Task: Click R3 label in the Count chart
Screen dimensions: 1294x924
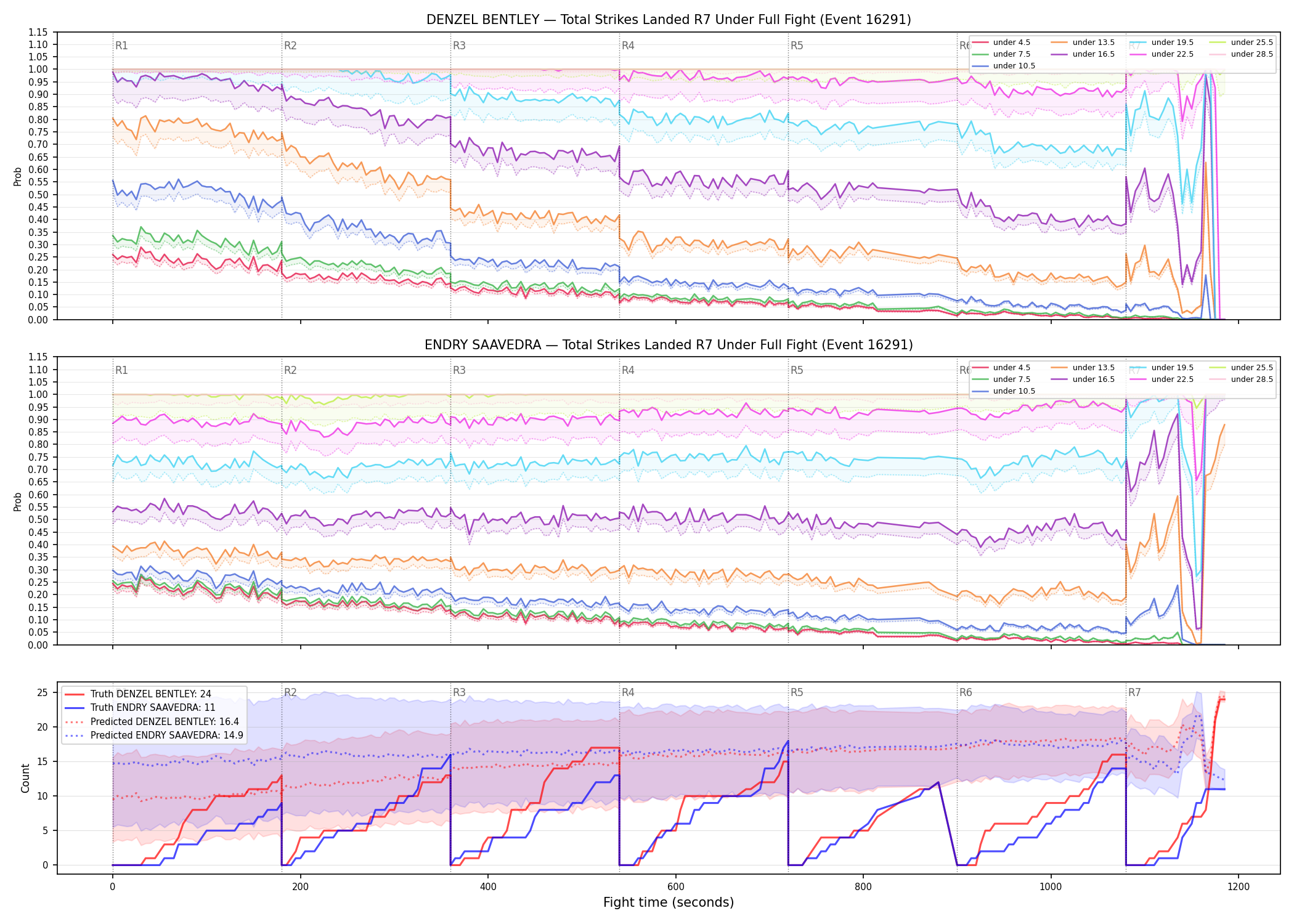Action: click(x=459, y=692)
